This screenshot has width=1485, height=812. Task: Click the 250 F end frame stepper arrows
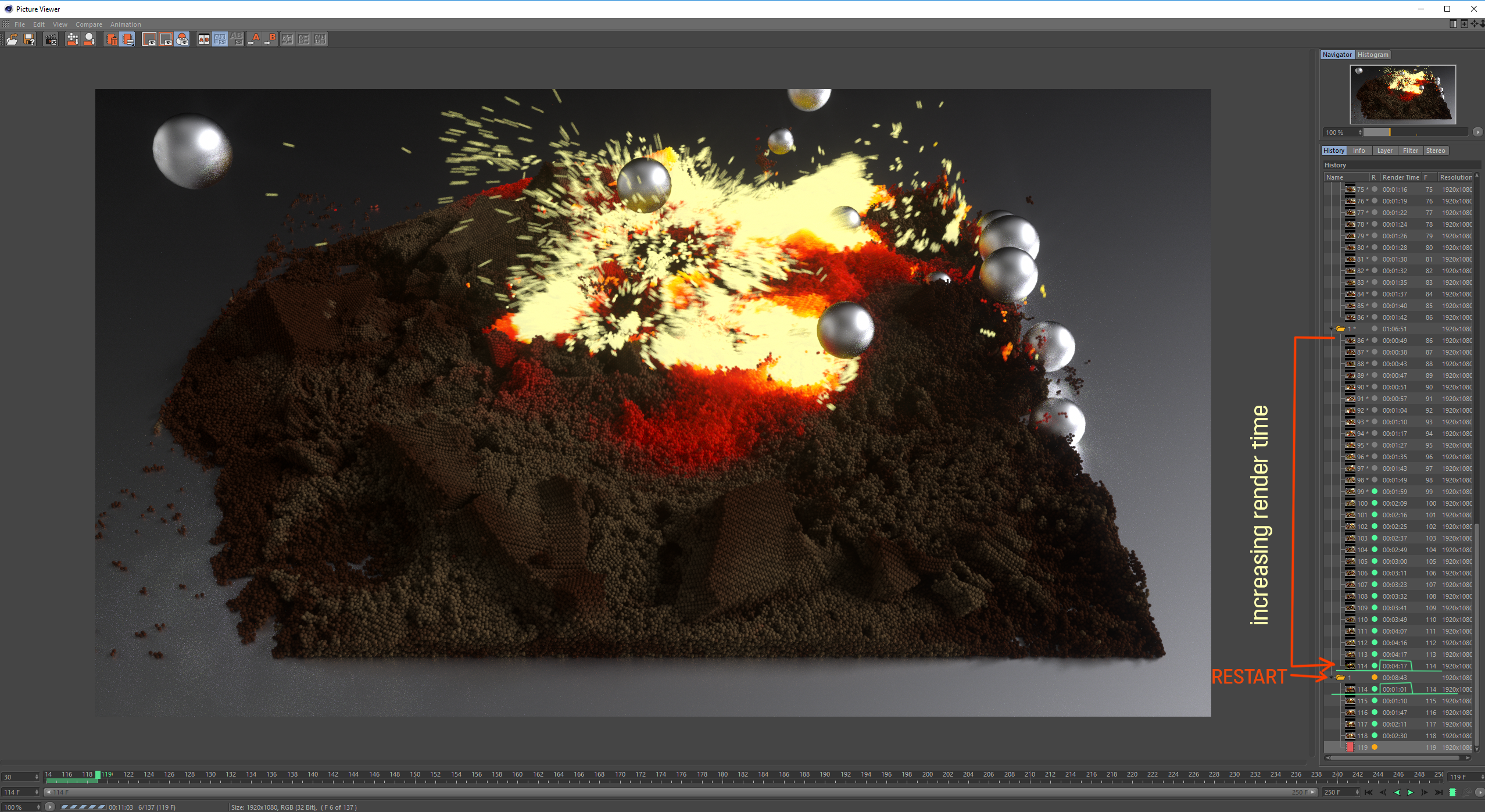pyautogui.click(x=1357, y=792)
